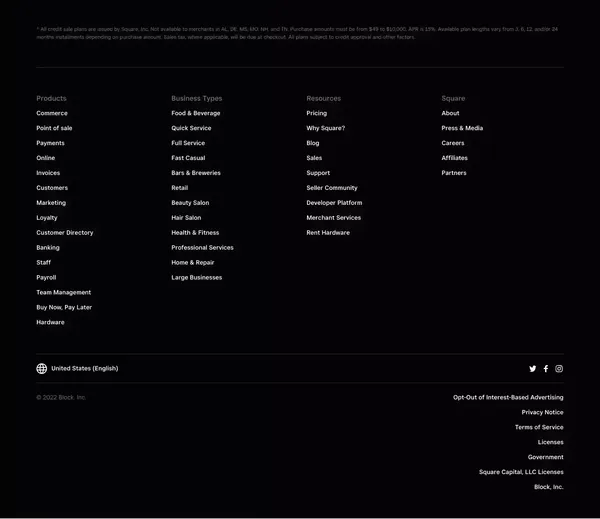The image size is (600, 519).
Task: Go to Payroll page
Action: [46, 277]
